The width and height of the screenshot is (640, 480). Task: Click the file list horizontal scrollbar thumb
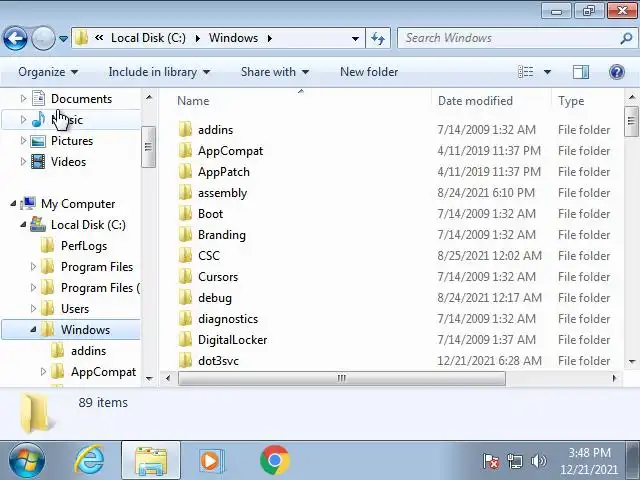tap(342, 378)
